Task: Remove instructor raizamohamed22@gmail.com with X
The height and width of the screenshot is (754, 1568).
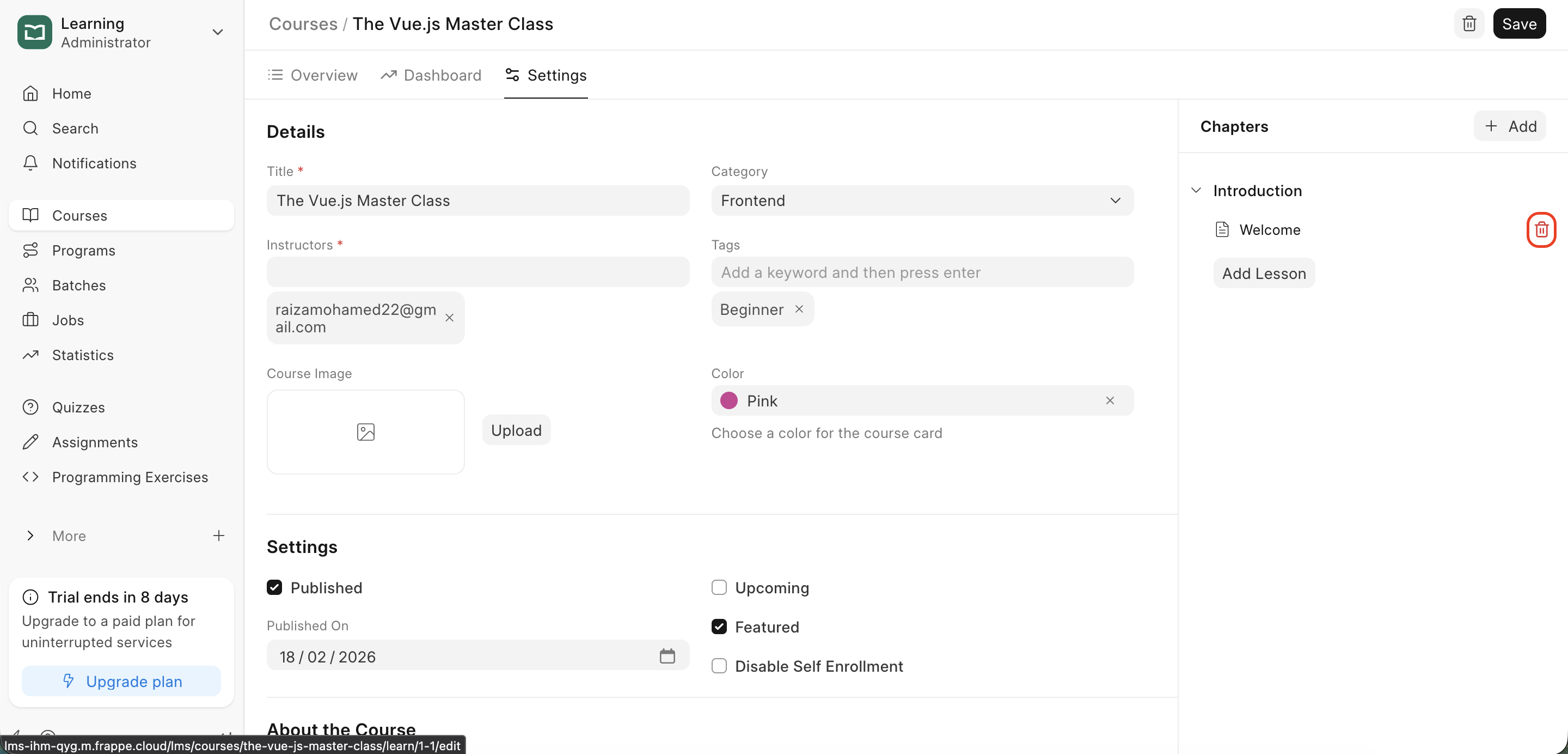Action: point(449,318)
